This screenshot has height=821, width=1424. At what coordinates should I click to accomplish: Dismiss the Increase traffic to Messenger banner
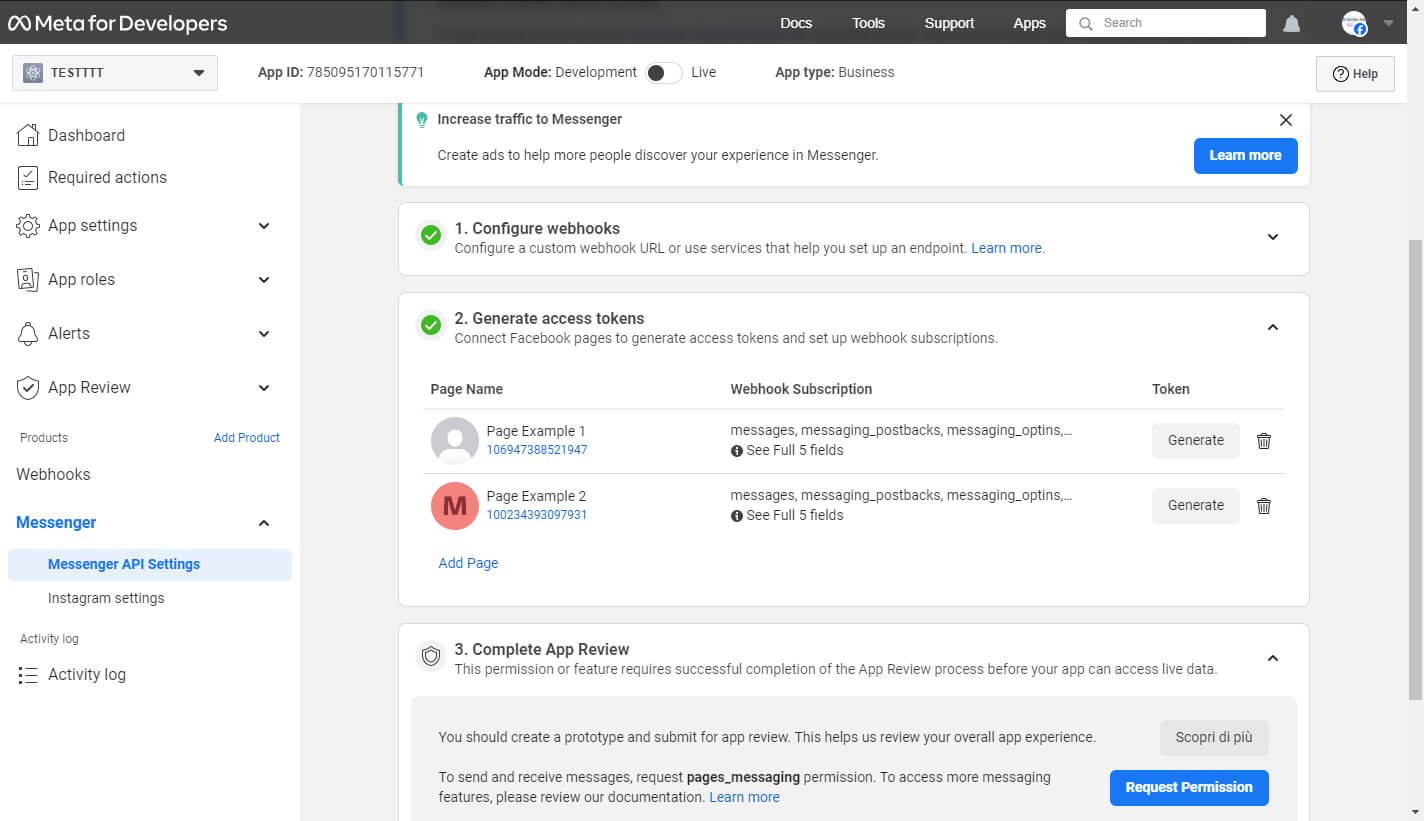click(1286, 120)
